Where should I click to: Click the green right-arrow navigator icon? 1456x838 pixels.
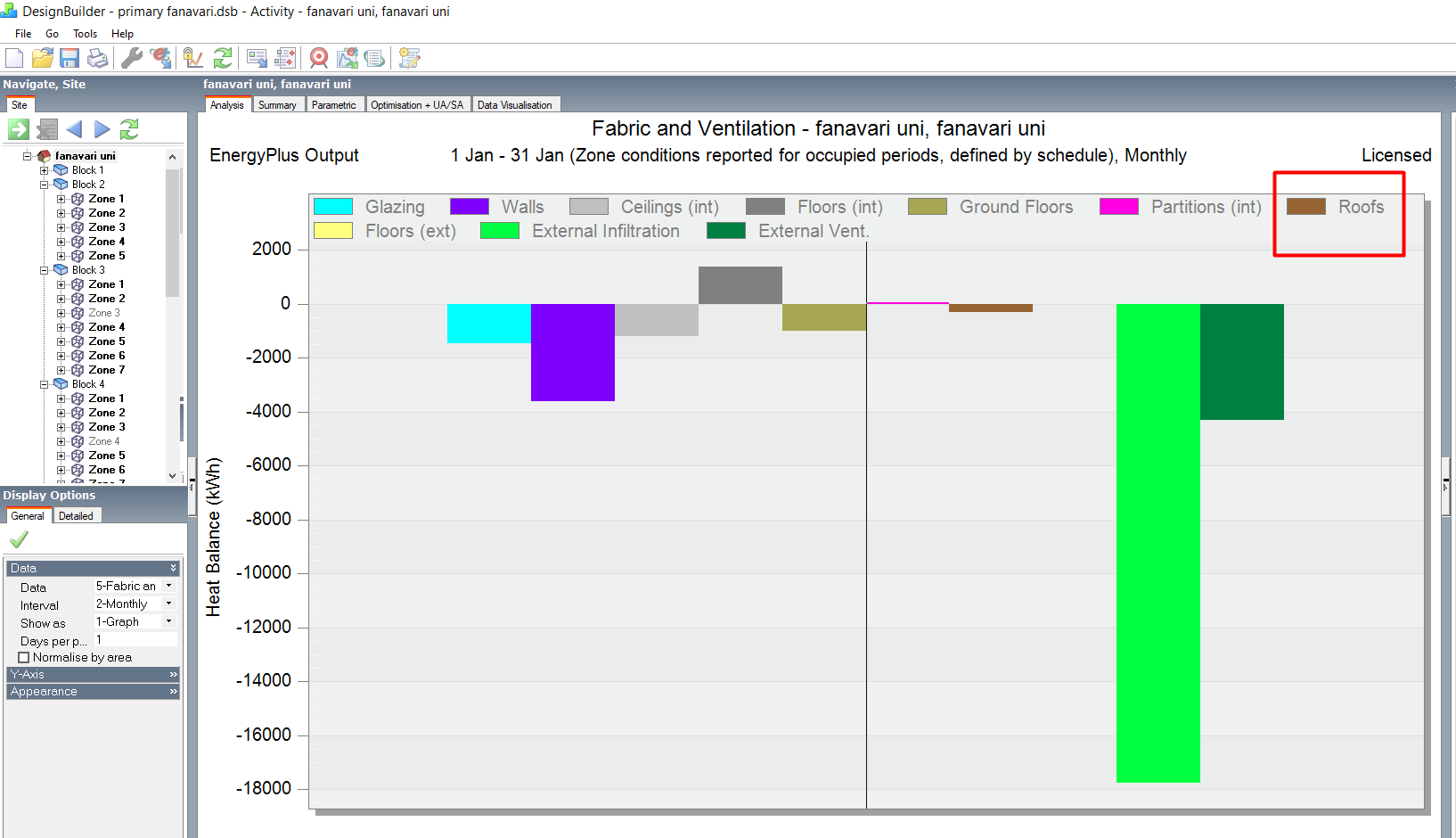click(x=19, y=129)
